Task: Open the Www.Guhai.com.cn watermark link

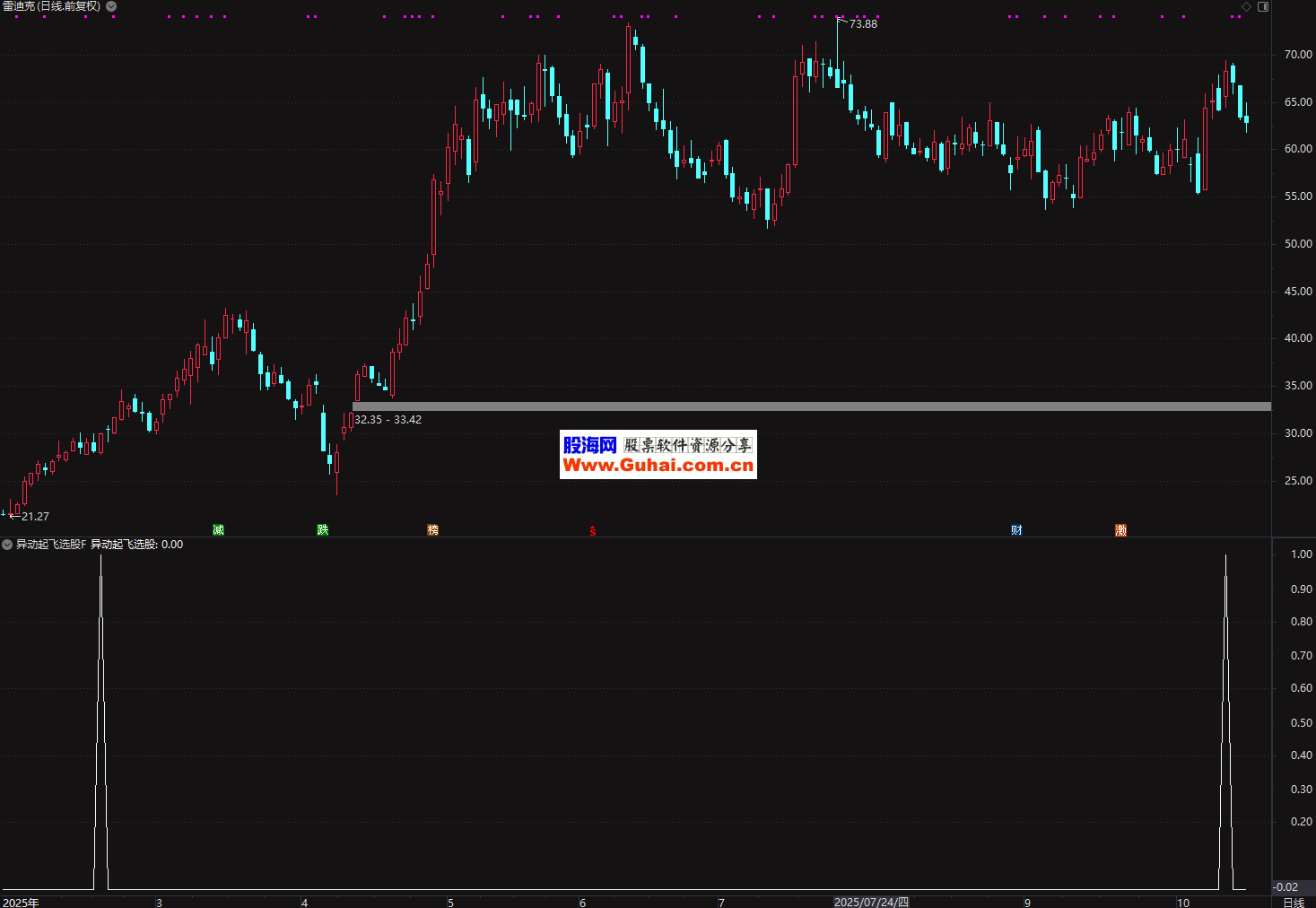Action: [658, 465]
